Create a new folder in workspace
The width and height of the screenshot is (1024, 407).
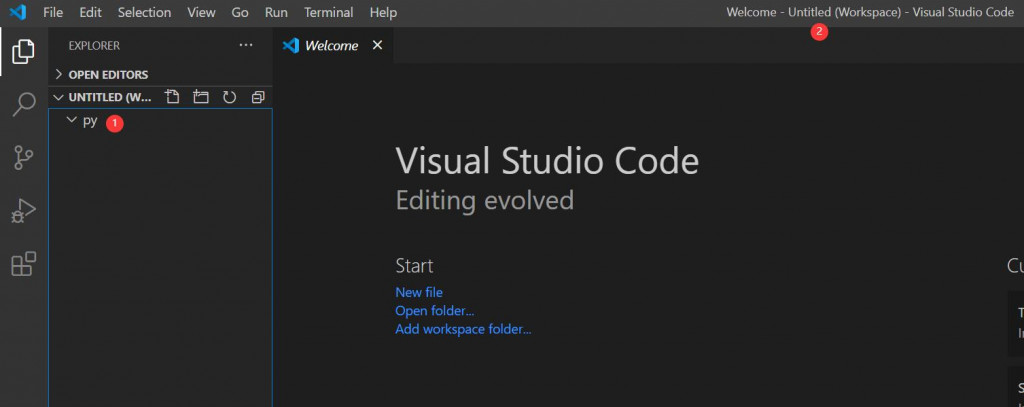click(200, 97)
